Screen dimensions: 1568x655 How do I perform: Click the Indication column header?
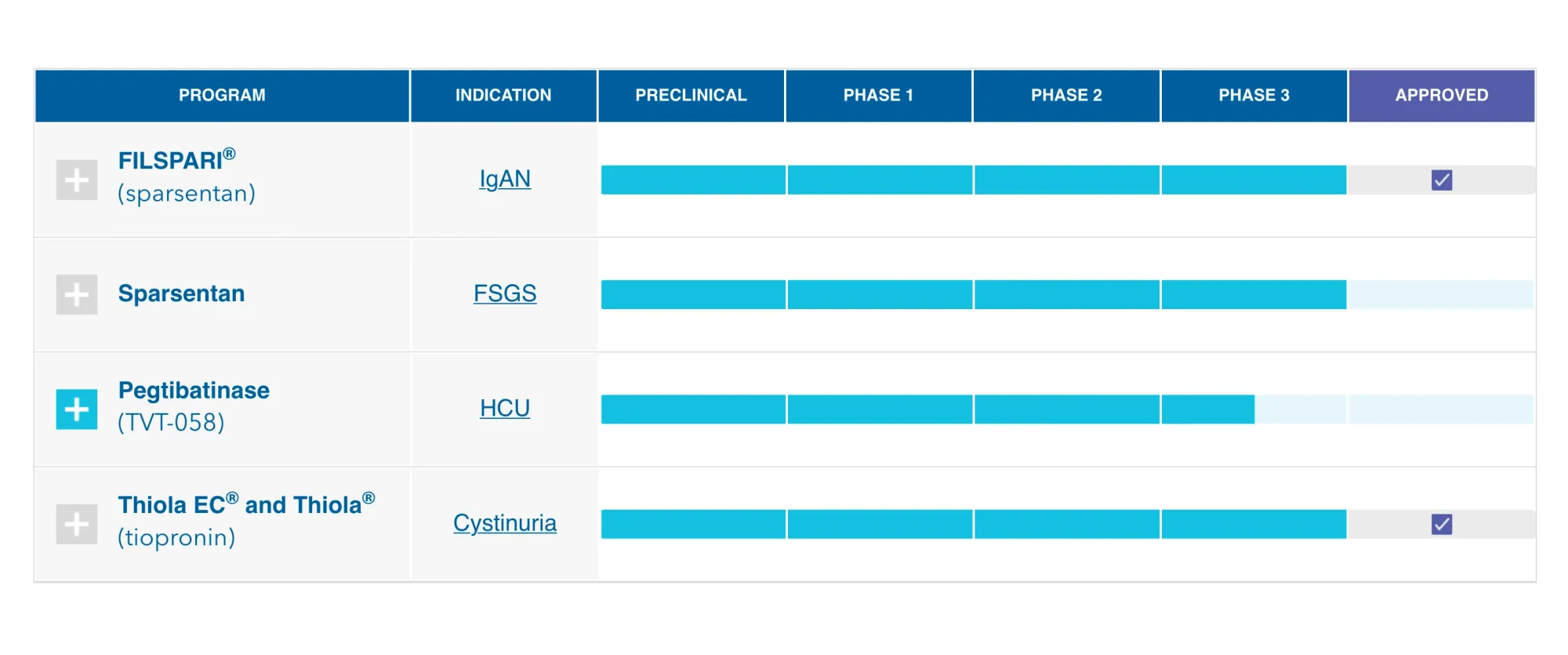coord(503,96)
